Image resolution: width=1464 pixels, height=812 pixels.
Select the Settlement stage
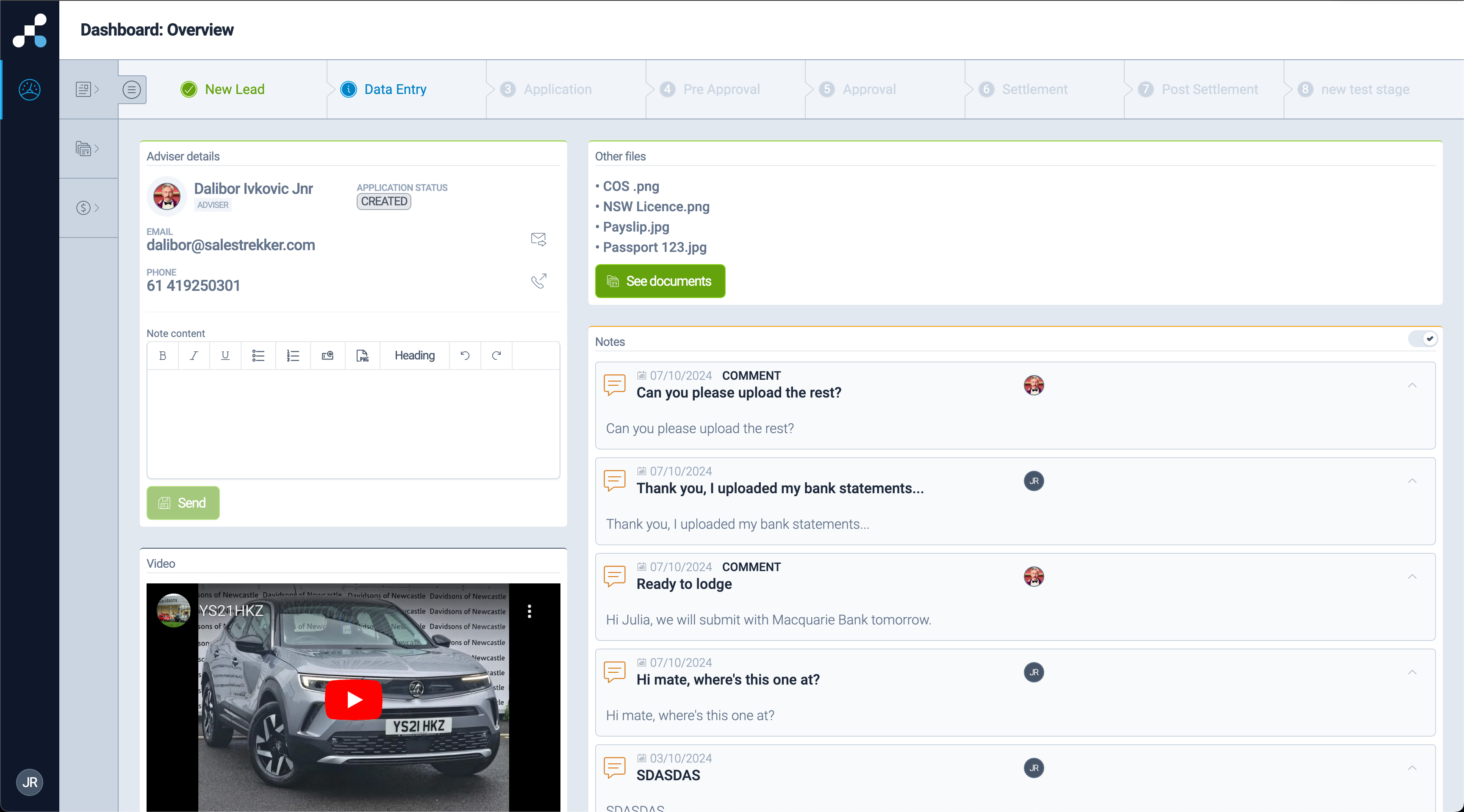pos(1023,90)
